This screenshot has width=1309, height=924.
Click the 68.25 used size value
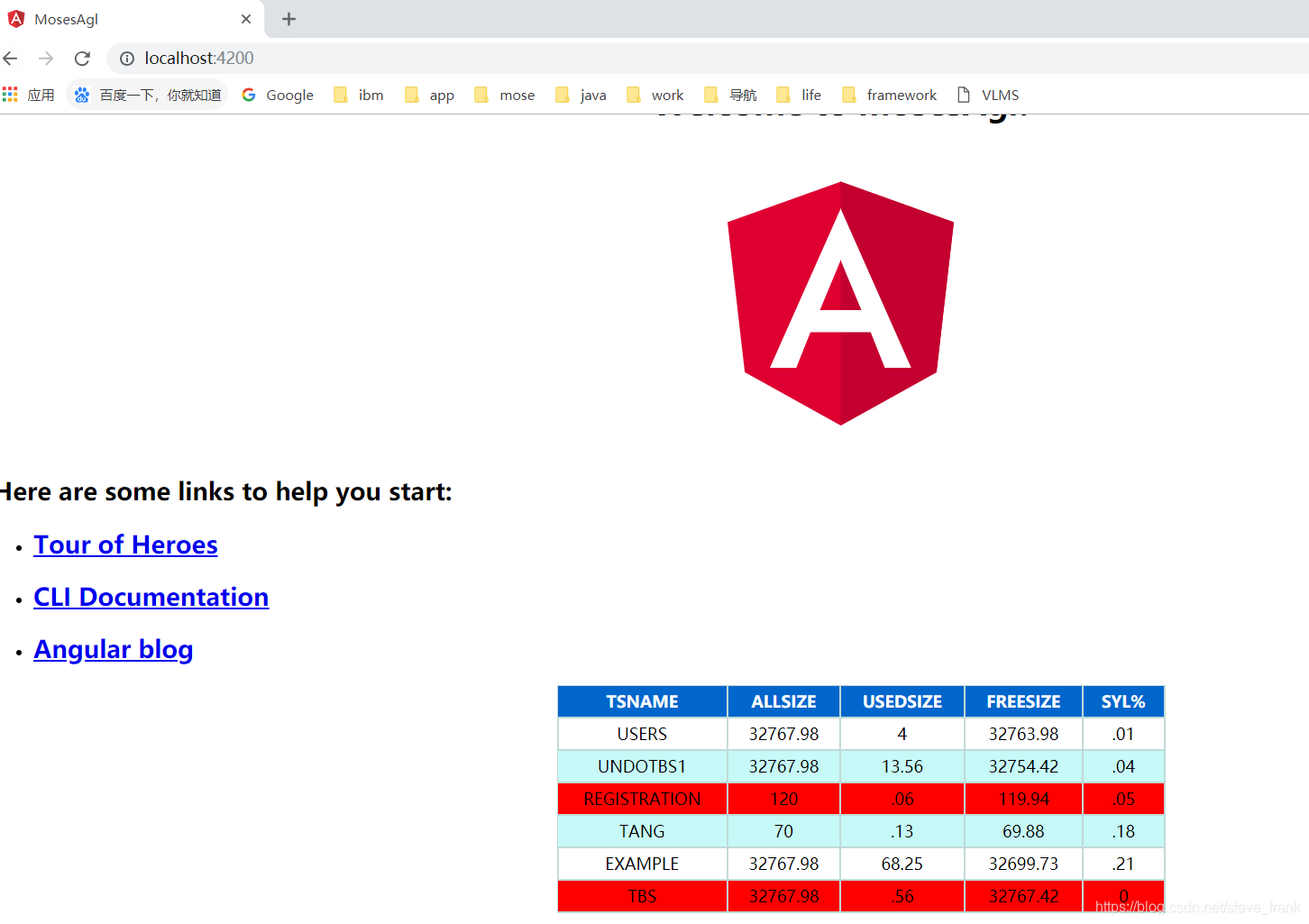point(902,864)
